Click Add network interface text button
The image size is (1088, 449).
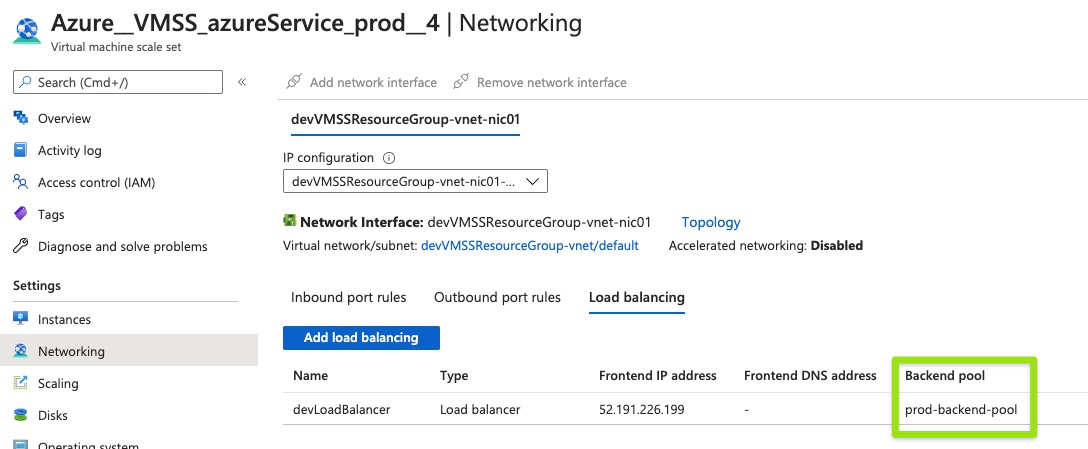[x=373, y=83]
